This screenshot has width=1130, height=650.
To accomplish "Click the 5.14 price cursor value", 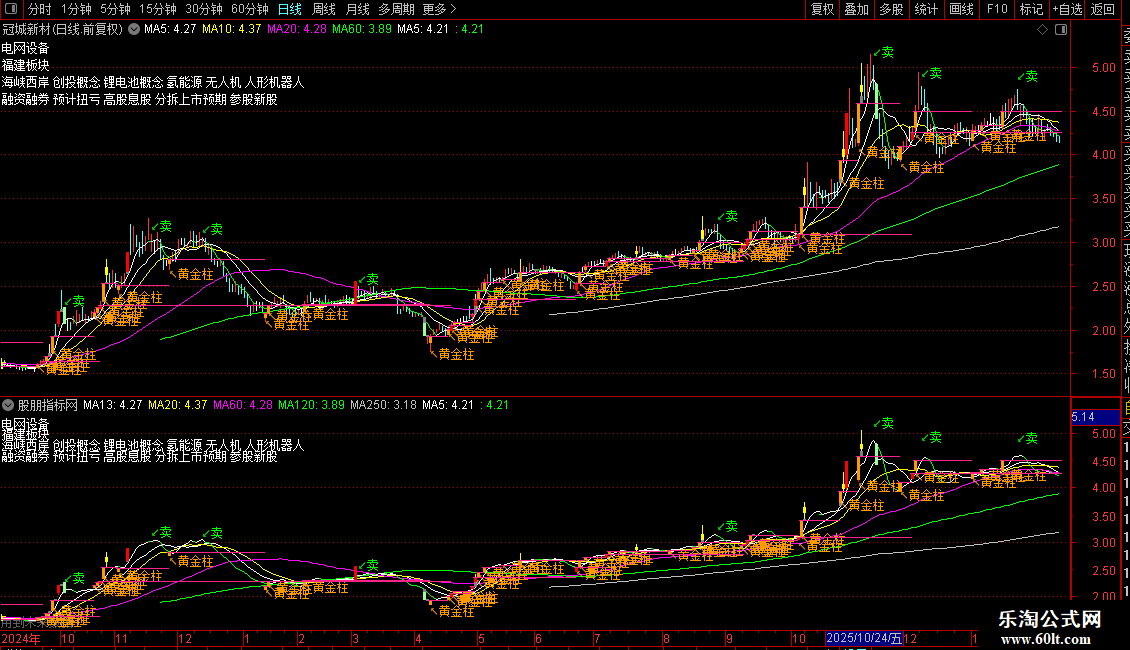I will click(x=1083, y=417).
